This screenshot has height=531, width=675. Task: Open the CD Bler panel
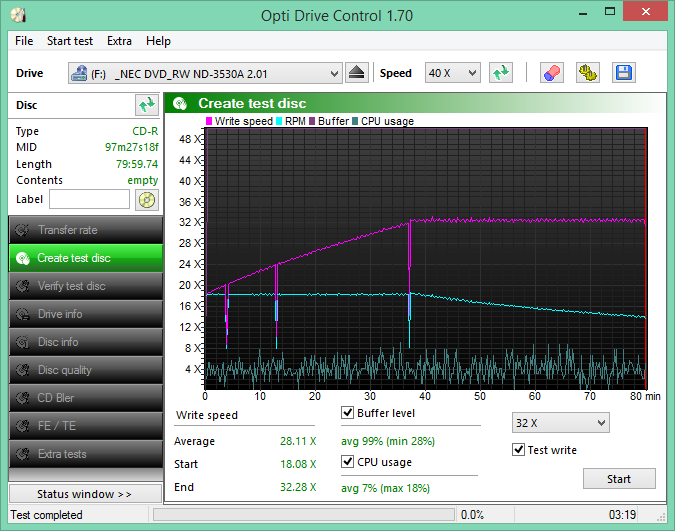(x=86, y=398)
